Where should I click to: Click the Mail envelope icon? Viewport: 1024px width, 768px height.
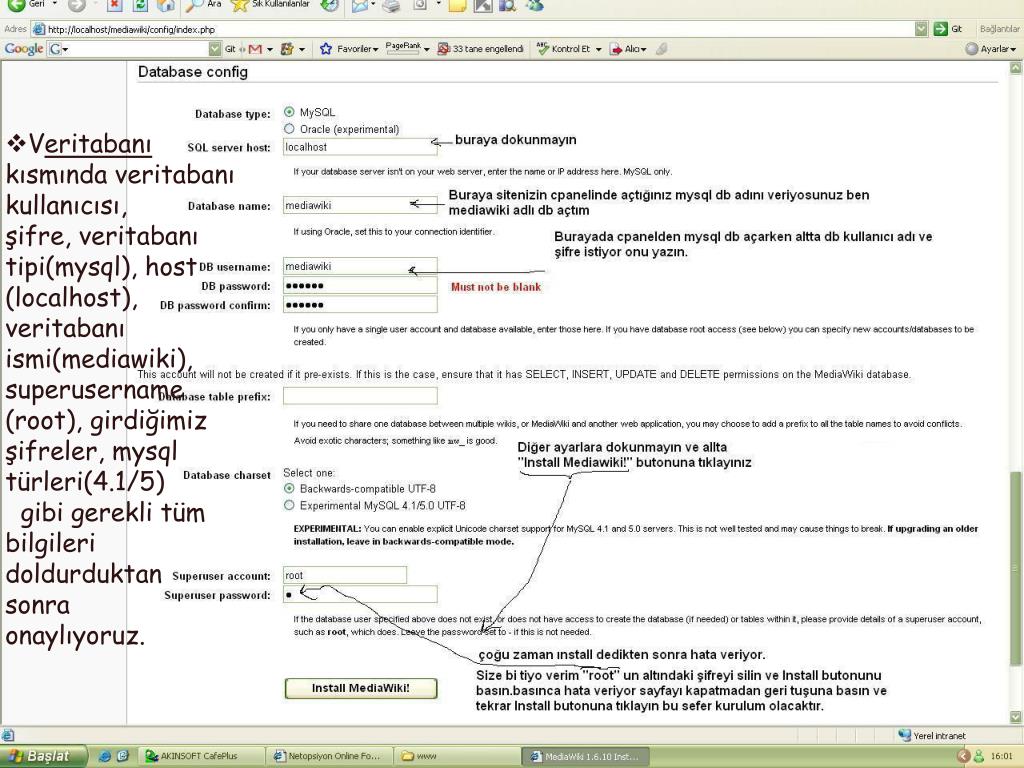tap(359, 6)
